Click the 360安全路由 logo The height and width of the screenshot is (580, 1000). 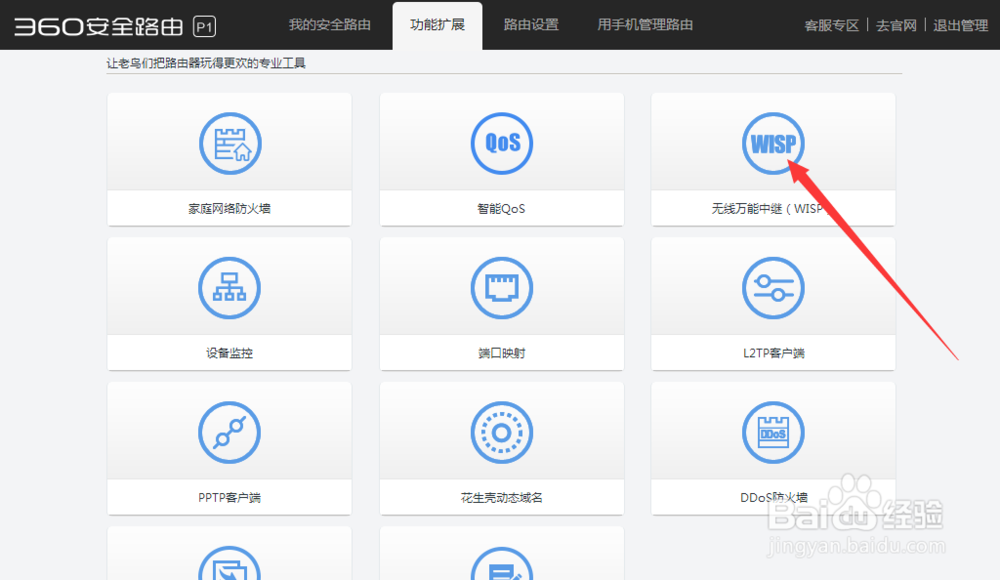coord(99,27)
